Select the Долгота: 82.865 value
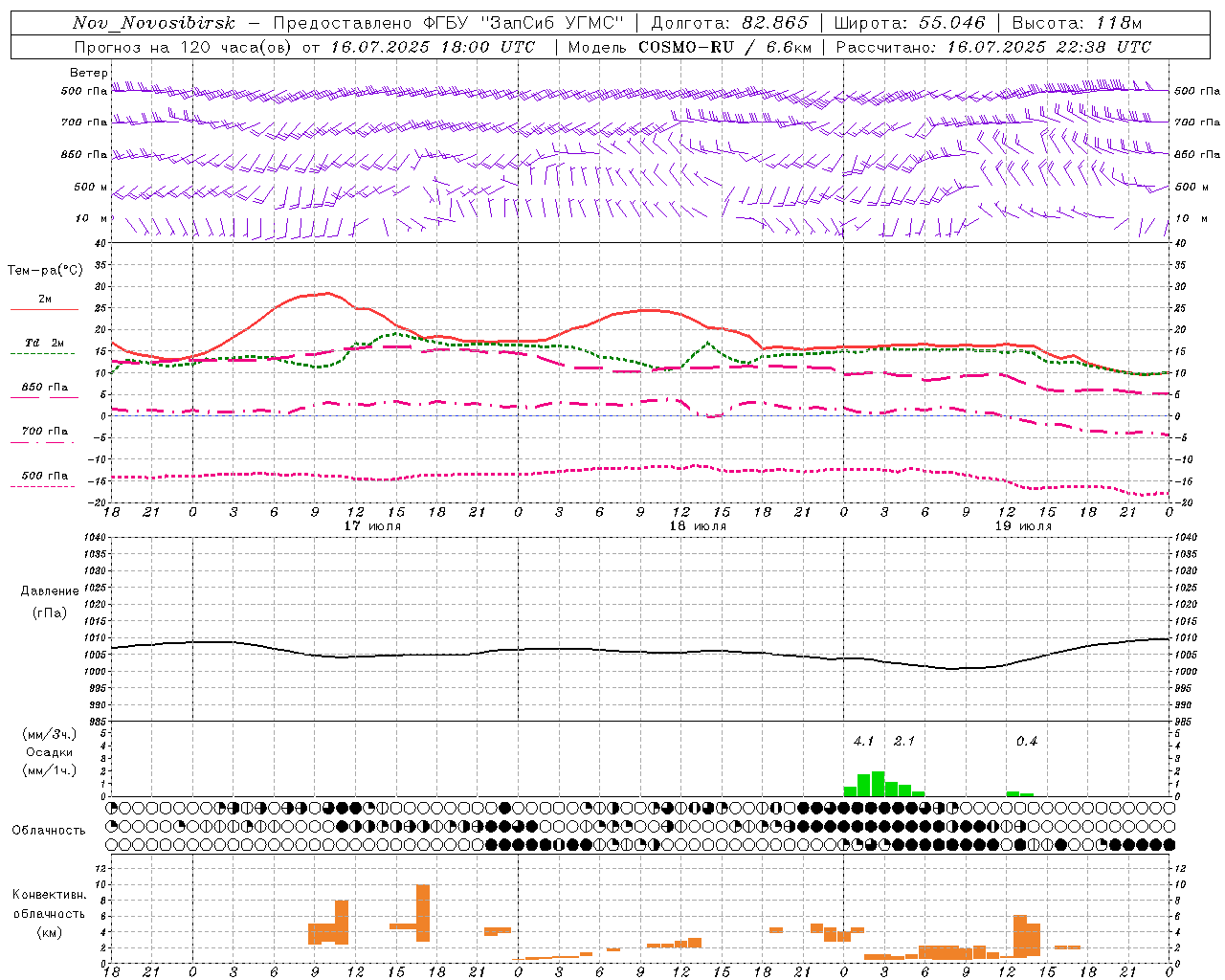Screen dimensions: 1225x980 pos(729,23)
